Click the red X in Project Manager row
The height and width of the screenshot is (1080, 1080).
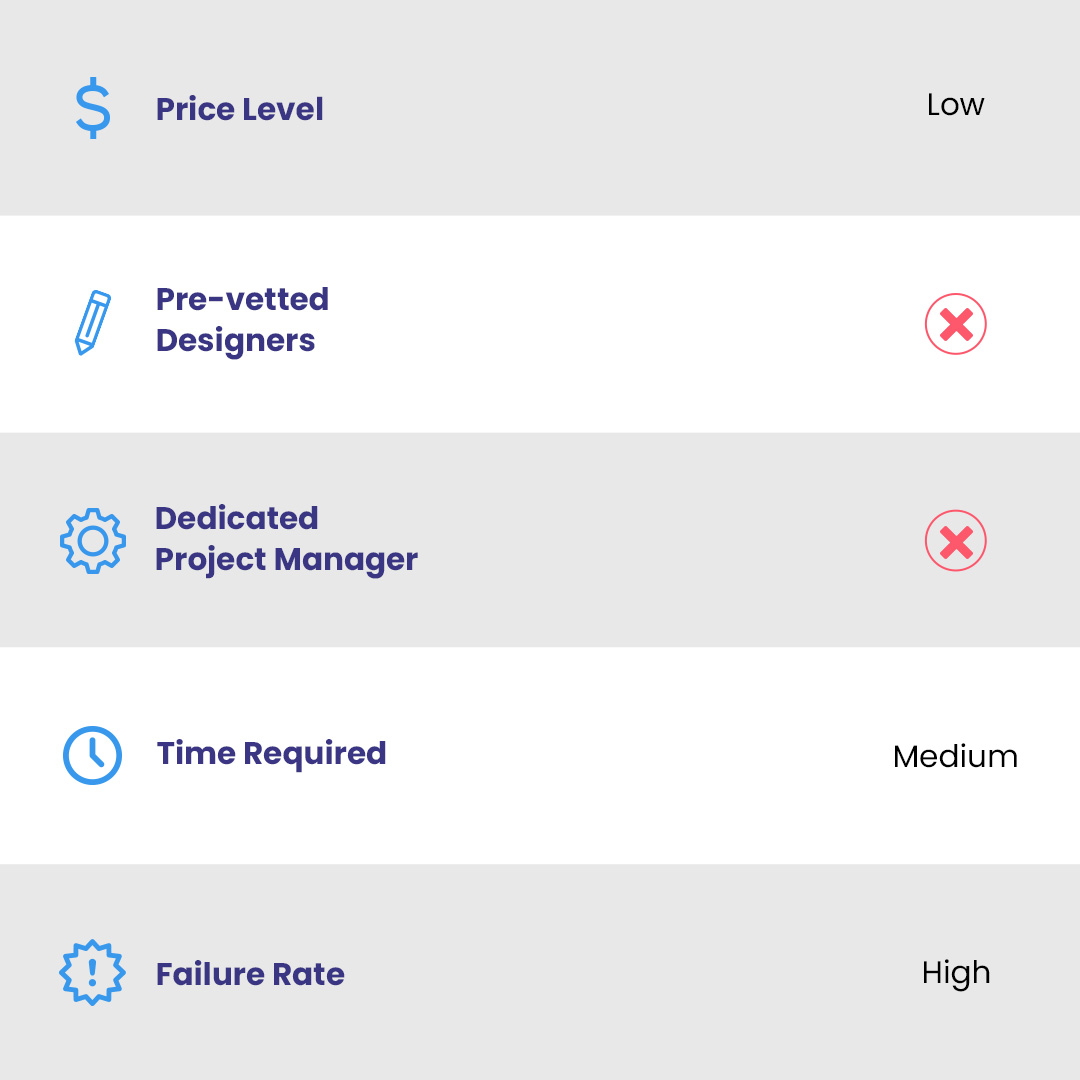[x=956, y=541]
